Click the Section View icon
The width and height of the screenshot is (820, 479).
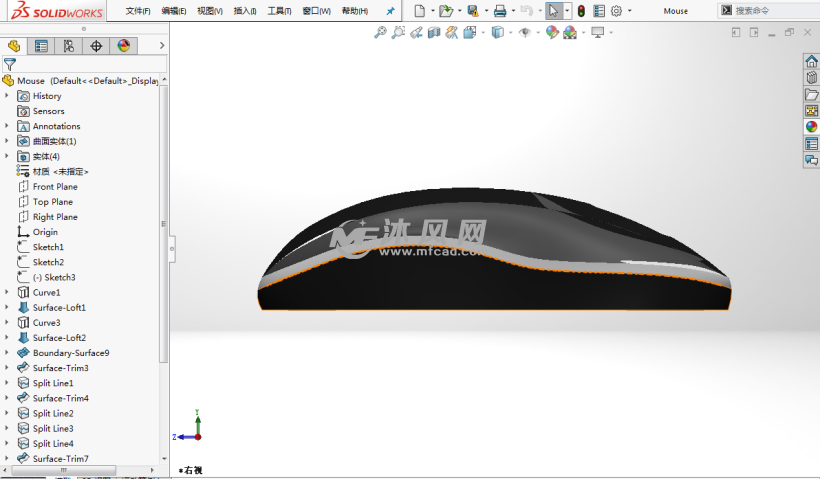[434, 32]
